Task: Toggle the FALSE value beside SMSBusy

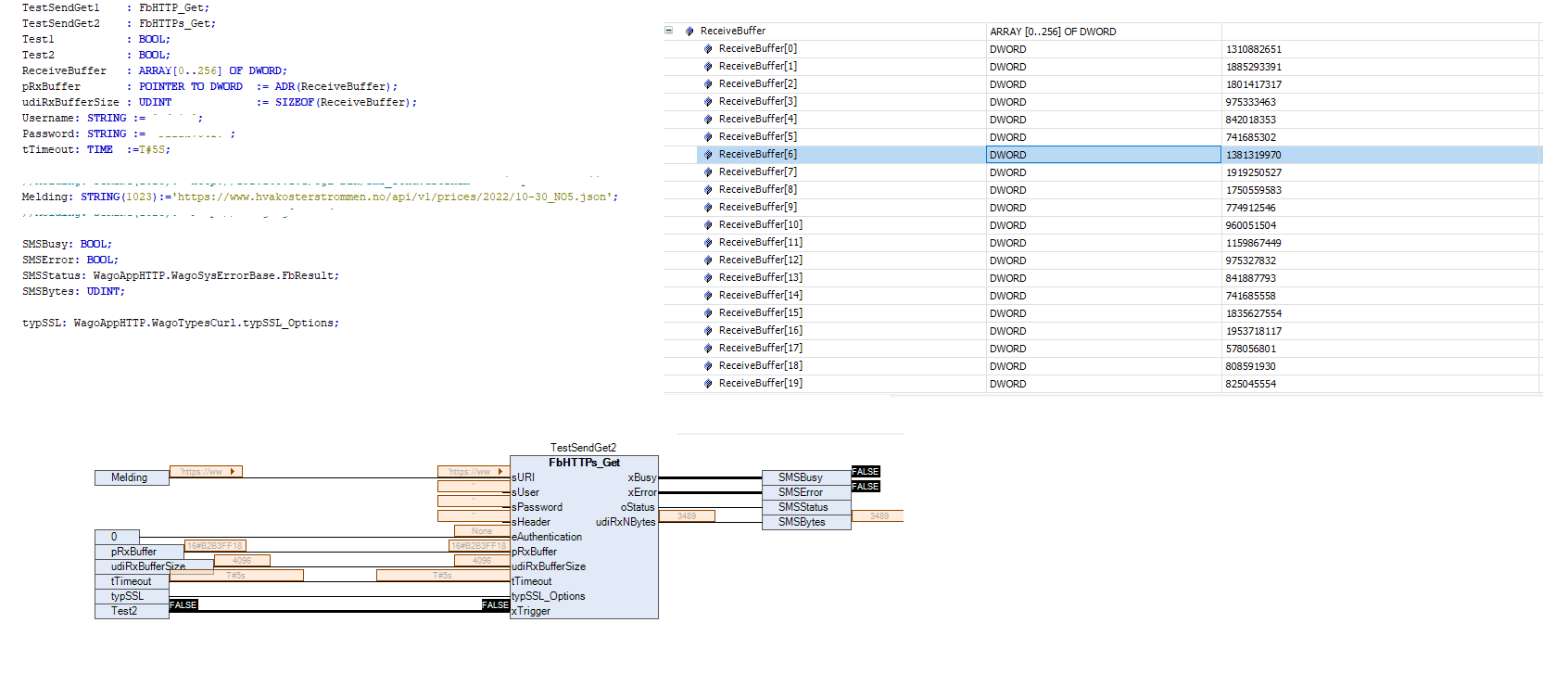Action: (x=866, y=472)
